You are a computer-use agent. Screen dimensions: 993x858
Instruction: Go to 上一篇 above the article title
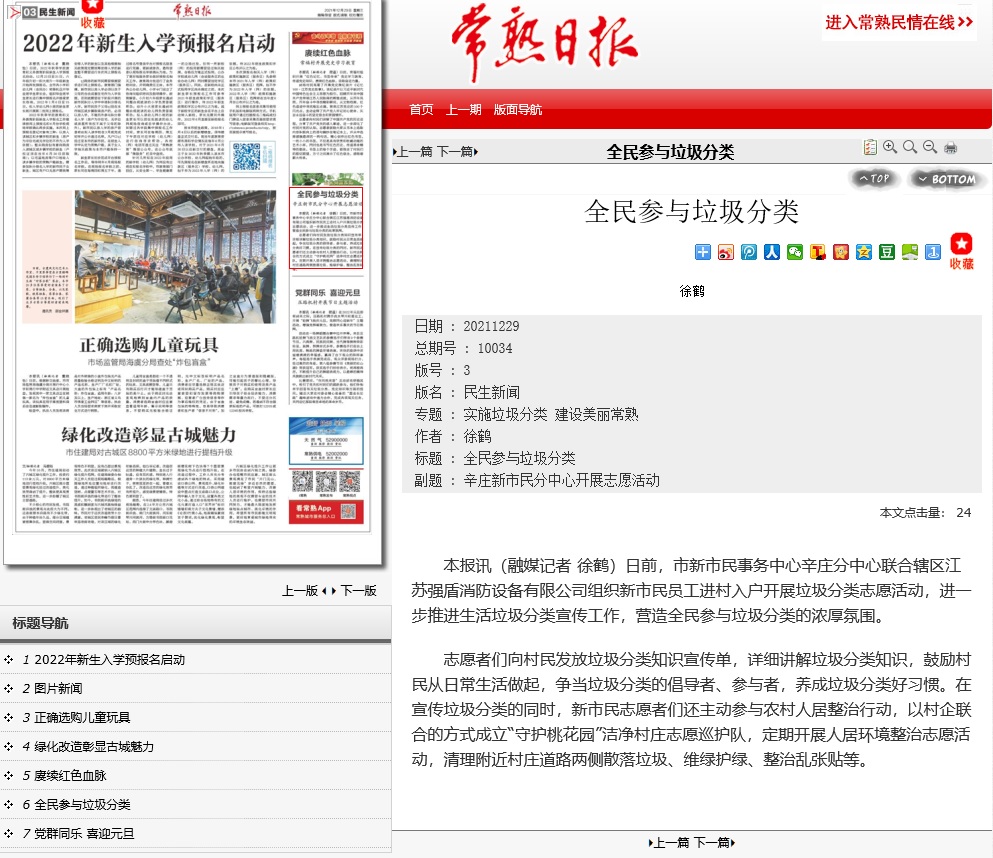tap(413, 152)
